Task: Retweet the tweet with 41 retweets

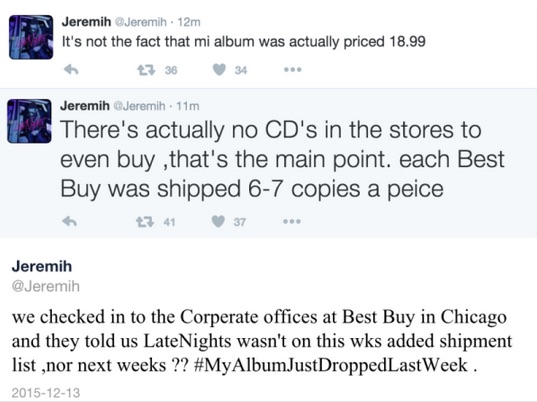Action: [x=145, y=222]
